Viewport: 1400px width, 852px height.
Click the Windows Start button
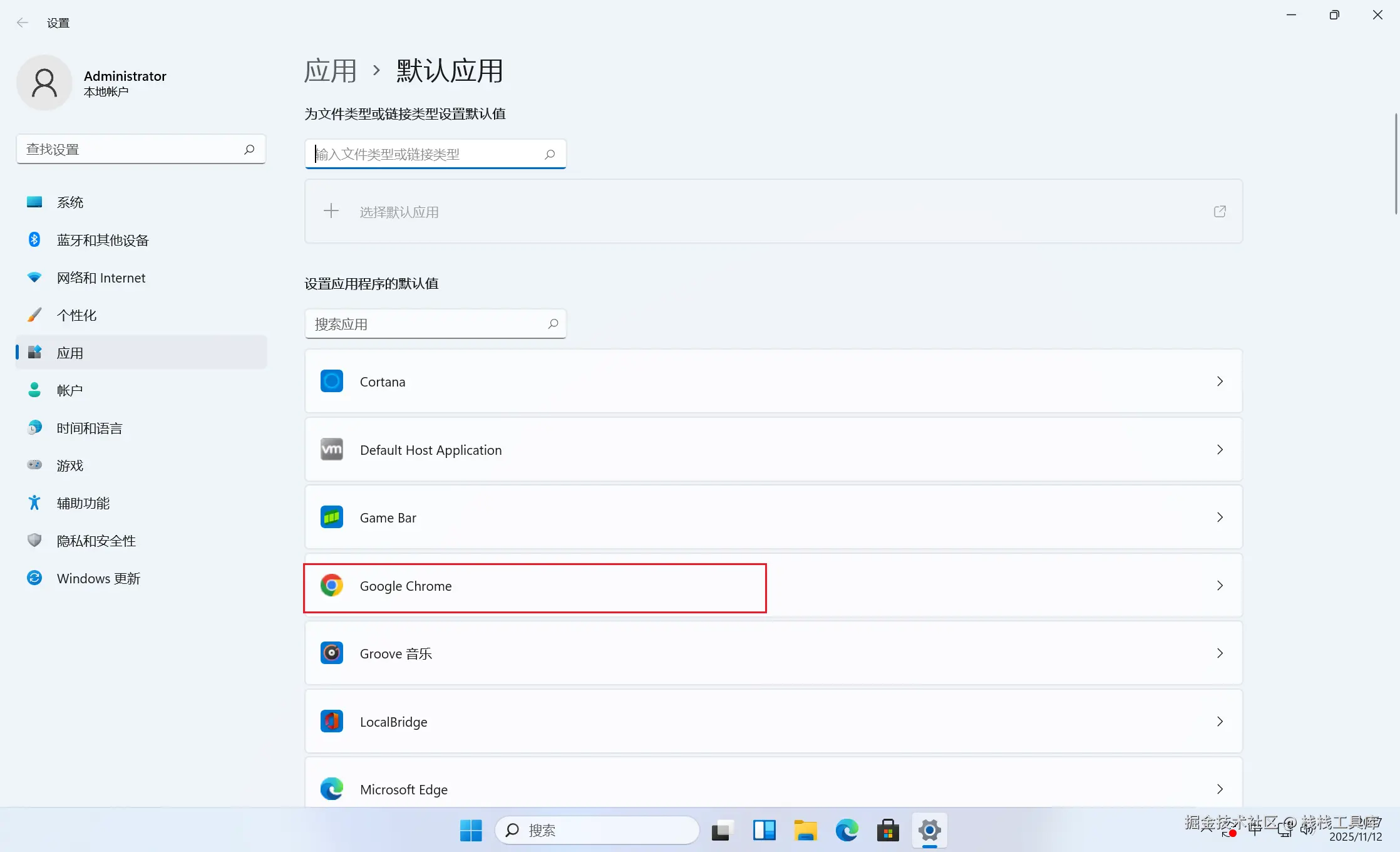click(x=471, y=831)
